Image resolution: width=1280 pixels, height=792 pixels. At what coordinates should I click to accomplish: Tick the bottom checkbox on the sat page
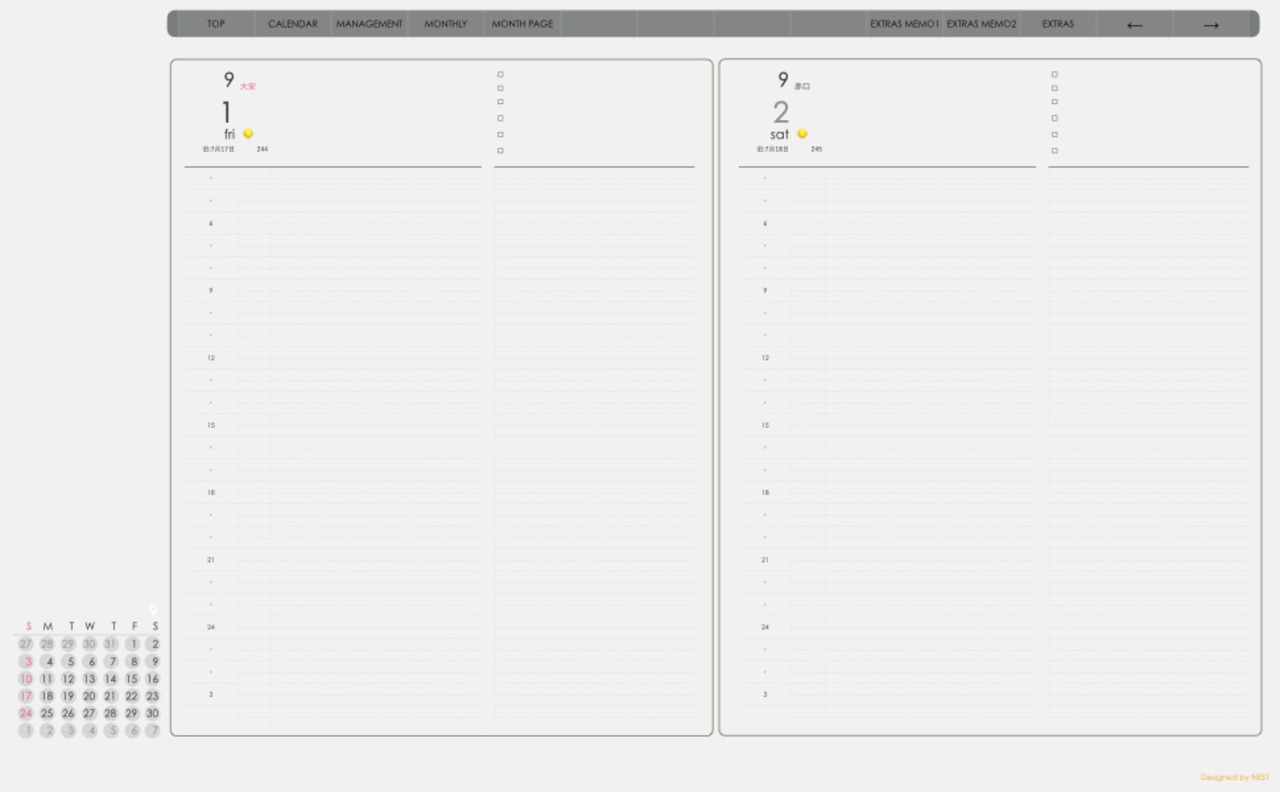pyautogui.click(x=1054, y=151)
